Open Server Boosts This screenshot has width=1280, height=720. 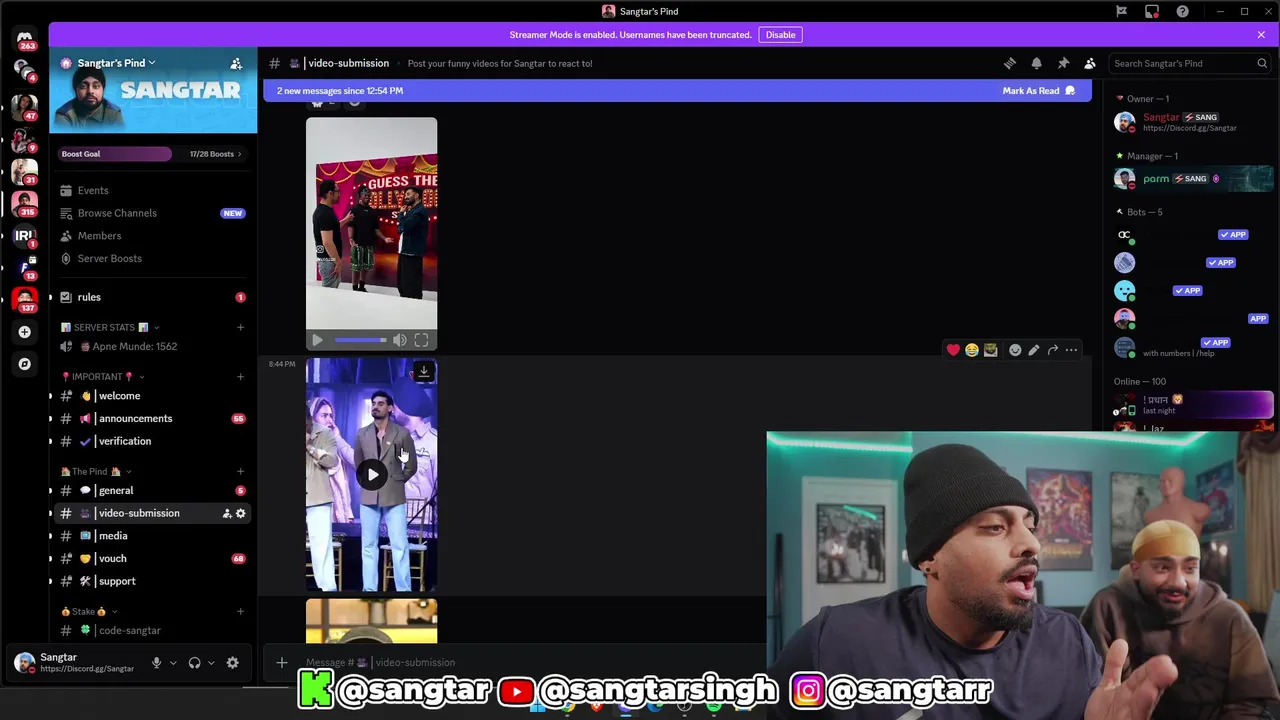pos(152,258)
